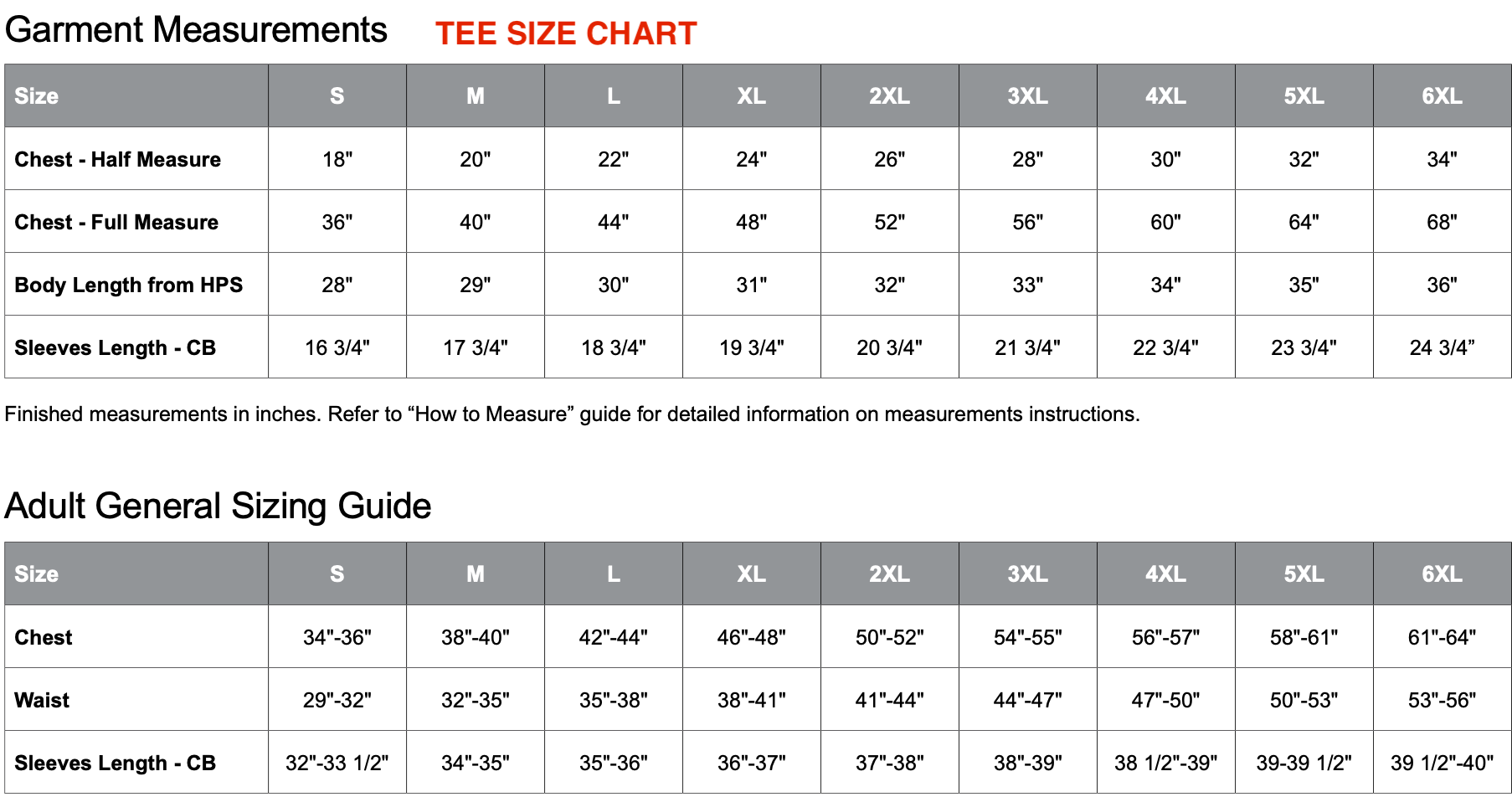Select the 24 3/4" sleeve length cell
The height and width of the screenshot is (797, 1512).
[1442, 347]
